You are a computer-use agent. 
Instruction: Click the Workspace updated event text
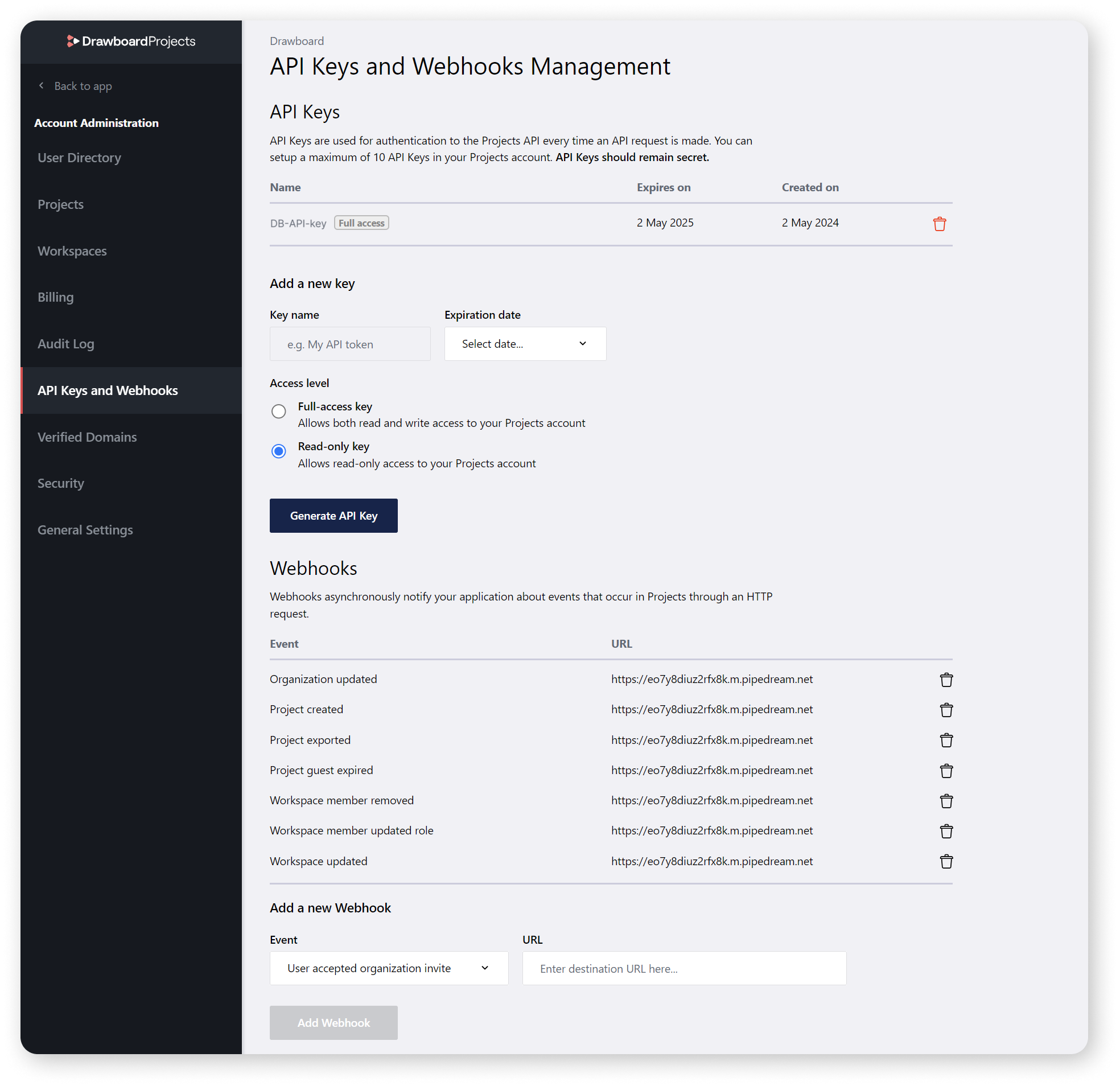coord(318,861)
